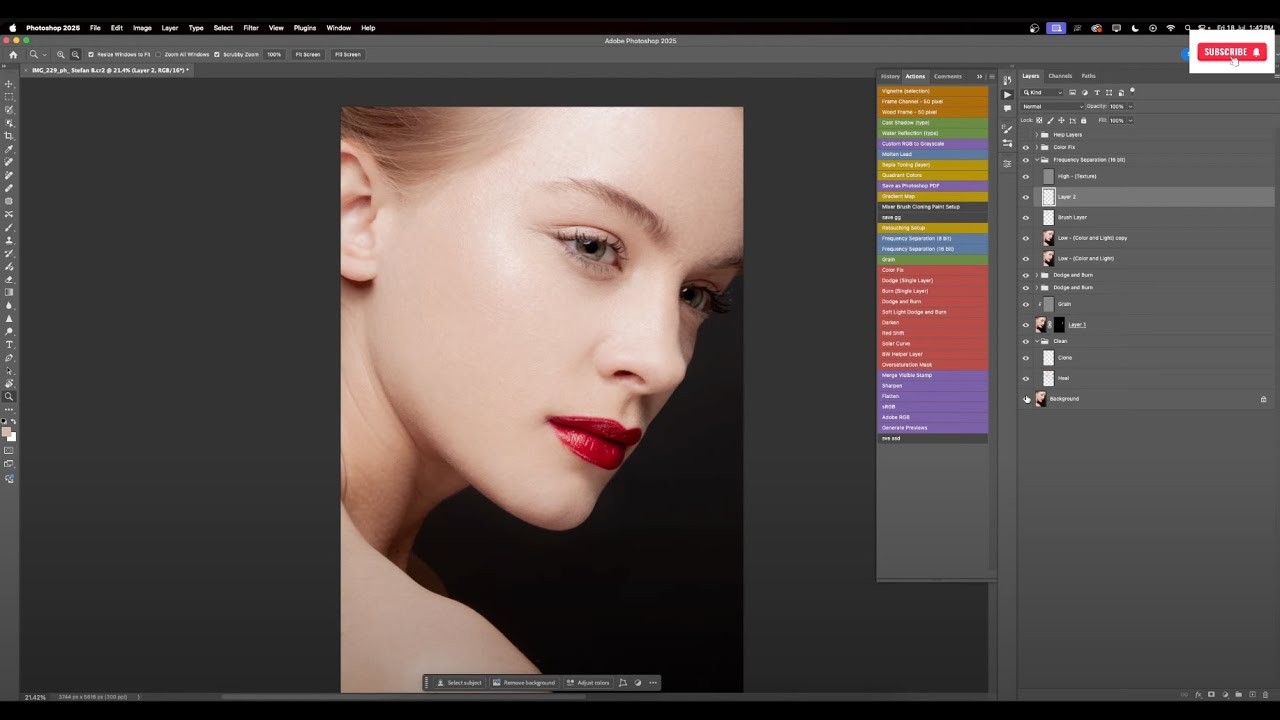Viewport: 1280px width, 720px height.
Task: Click the Fit Screen button
Action: pyautogui.click(x=308, y=54)
